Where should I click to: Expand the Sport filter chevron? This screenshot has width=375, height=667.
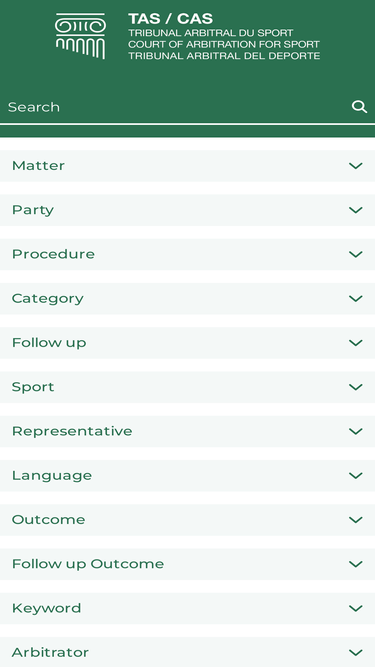point(355,387)
